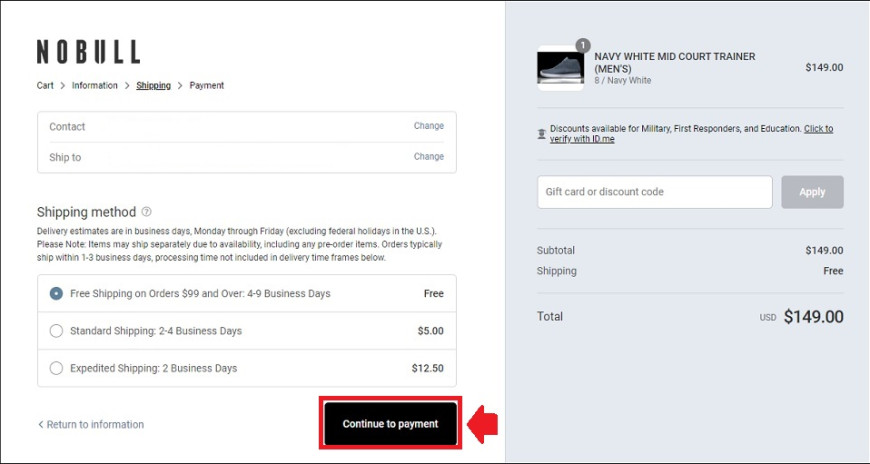Click the Contact label
The height and width of the screenshot is (464, 870).
point(67,127)
